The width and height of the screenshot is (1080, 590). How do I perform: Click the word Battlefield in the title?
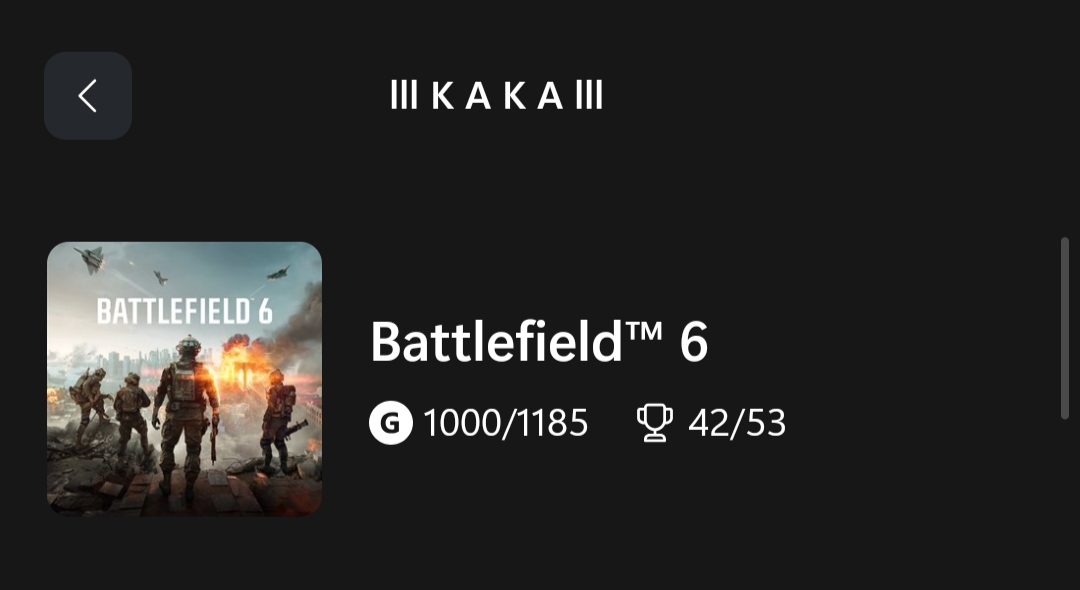(x=496, y=343)
